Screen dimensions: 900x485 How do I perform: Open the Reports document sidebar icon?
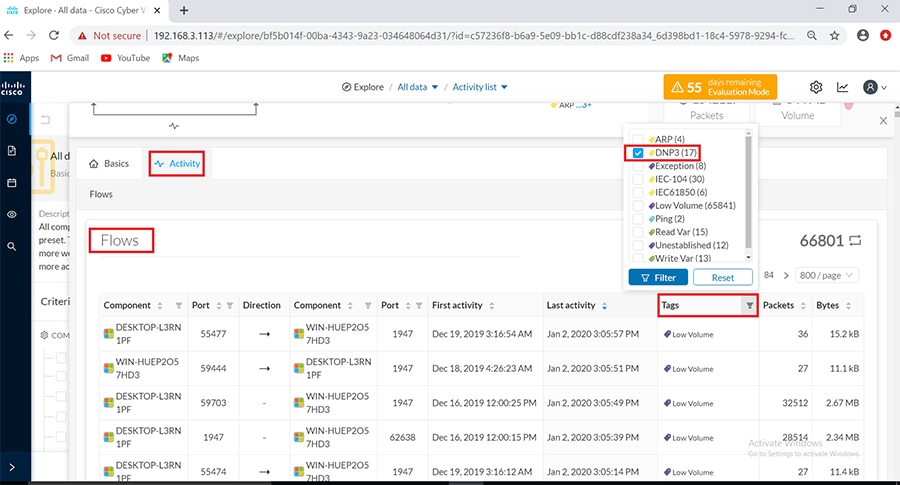[x=11, y=150]
